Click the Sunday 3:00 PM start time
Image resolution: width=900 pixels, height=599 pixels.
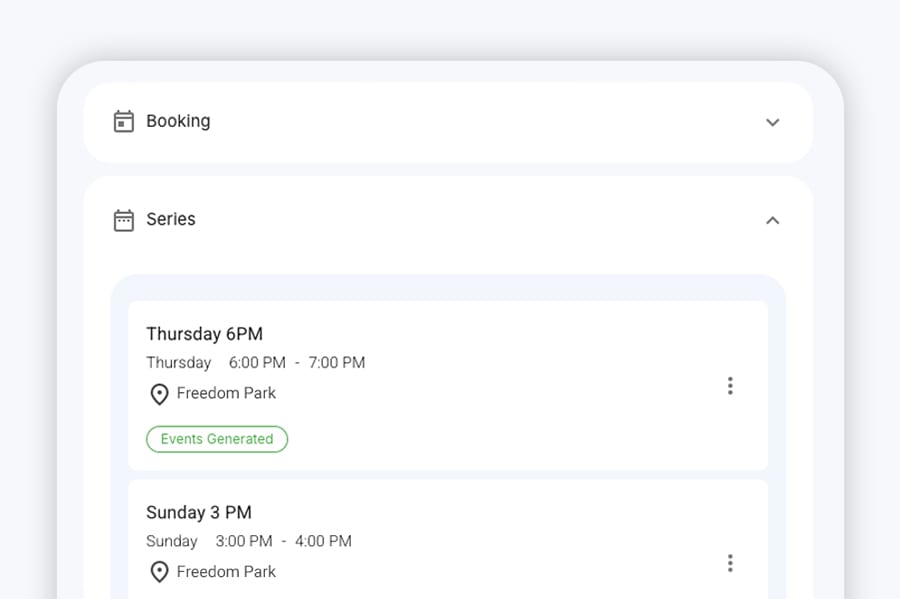244,541
